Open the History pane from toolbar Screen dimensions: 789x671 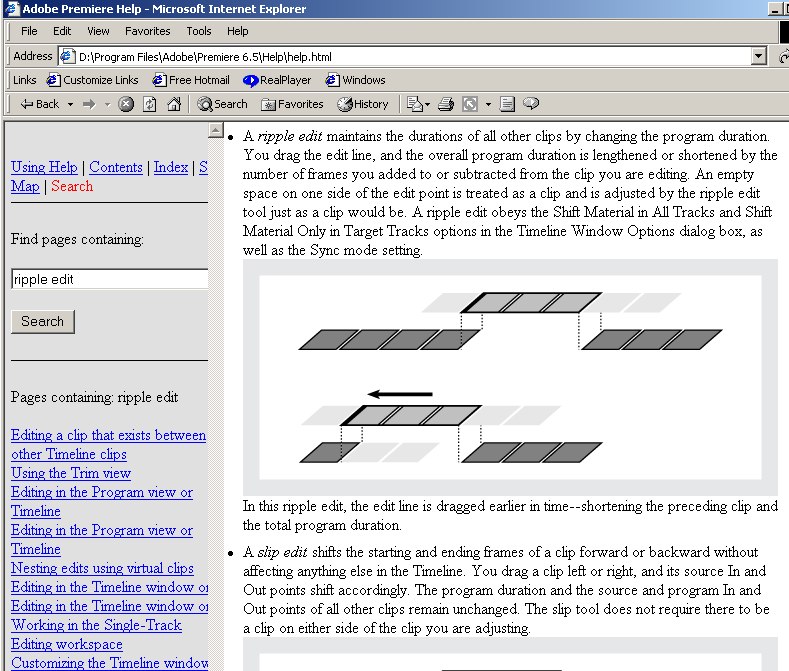coord(363,104)
